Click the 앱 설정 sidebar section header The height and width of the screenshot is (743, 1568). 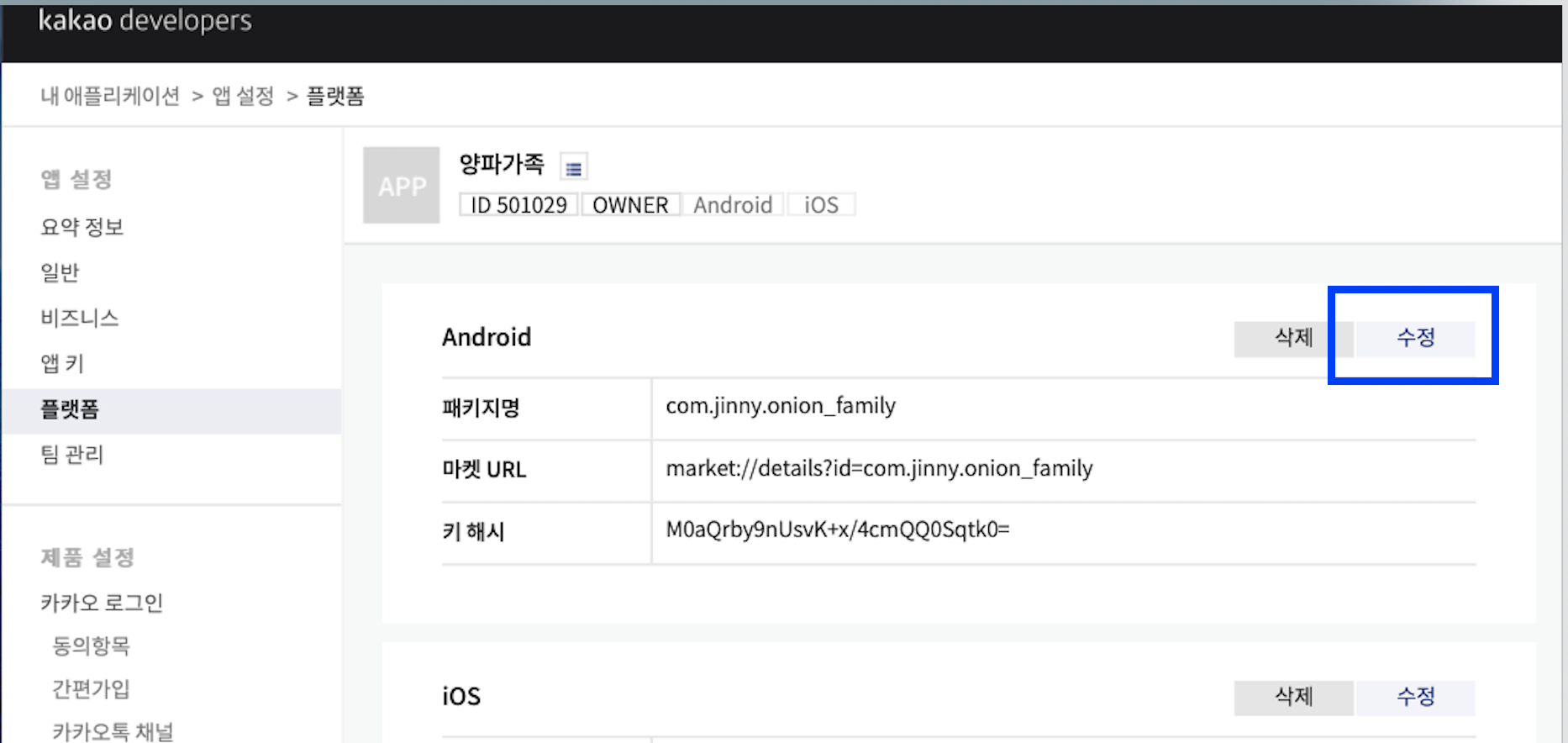tap(76, 179)
